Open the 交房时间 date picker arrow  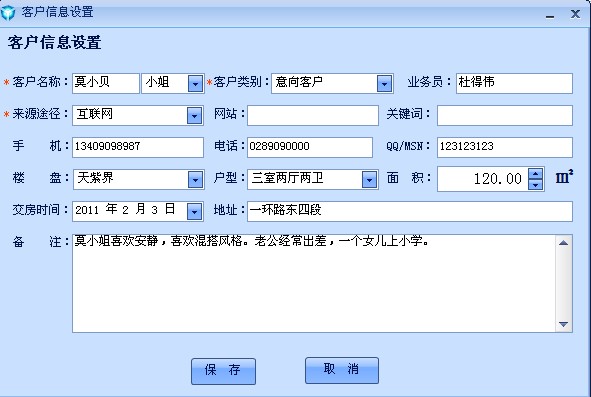pos(194,212)
